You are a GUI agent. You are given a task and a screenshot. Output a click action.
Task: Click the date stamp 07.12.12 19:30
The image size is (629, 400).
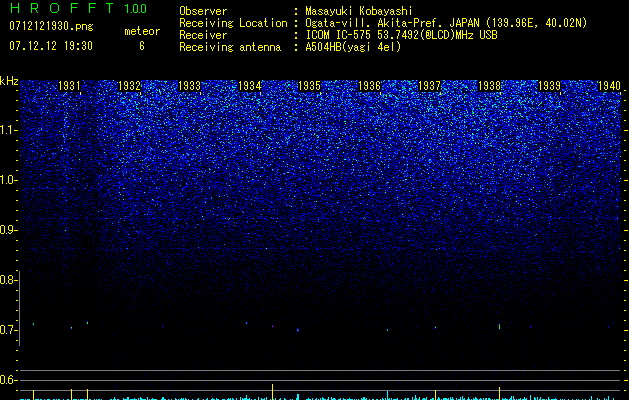tap(51, 46)
